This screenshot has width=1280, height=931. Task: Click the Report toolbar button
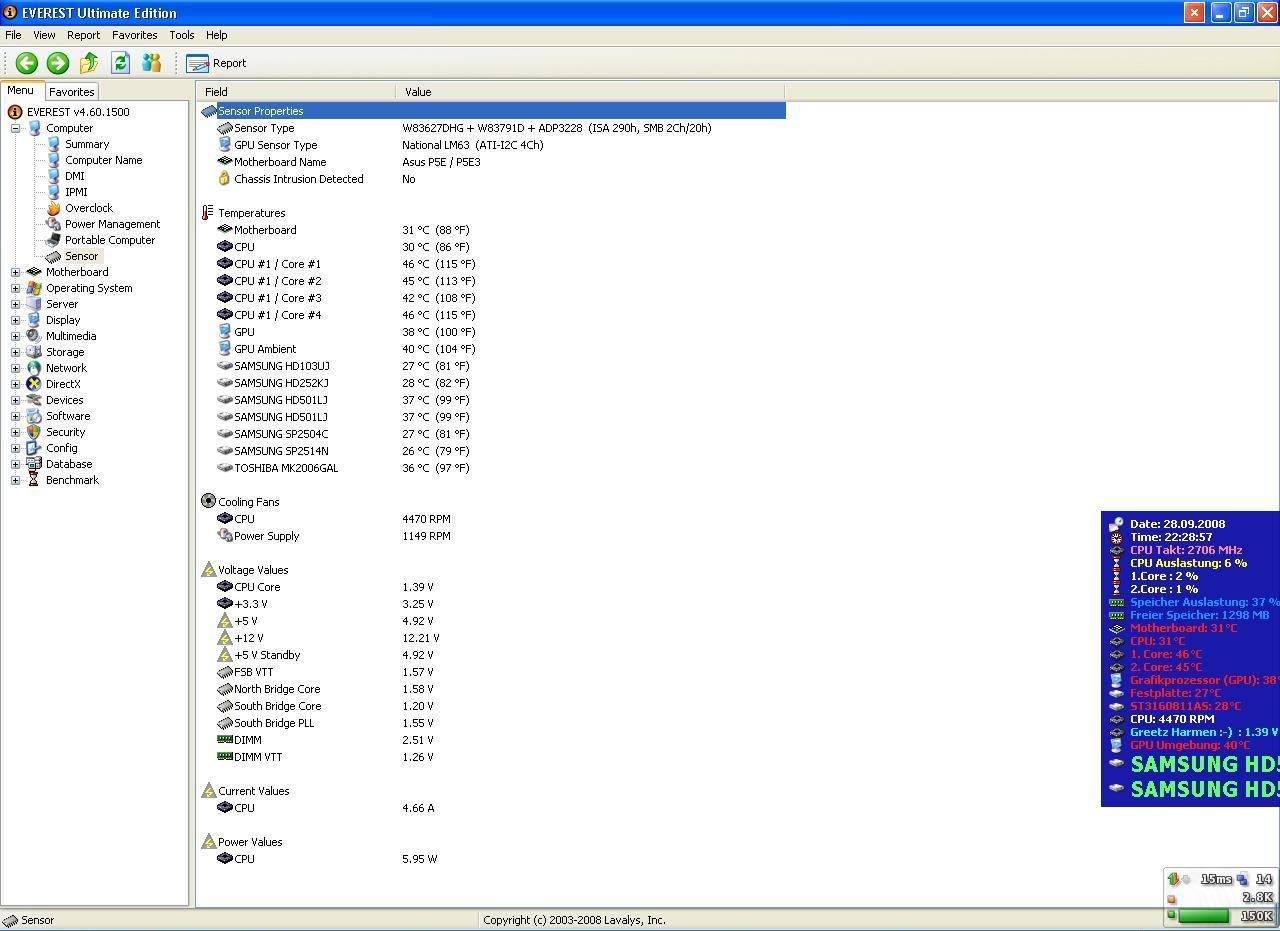click(216, 63)
